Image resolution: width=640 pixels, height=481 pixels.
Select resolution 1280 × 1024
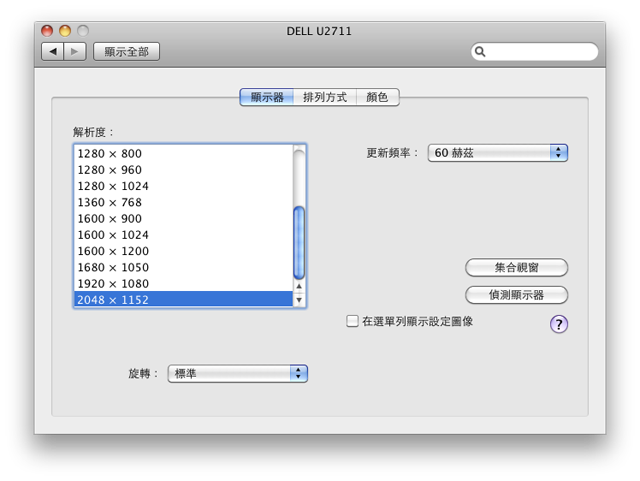click(184, 186)
